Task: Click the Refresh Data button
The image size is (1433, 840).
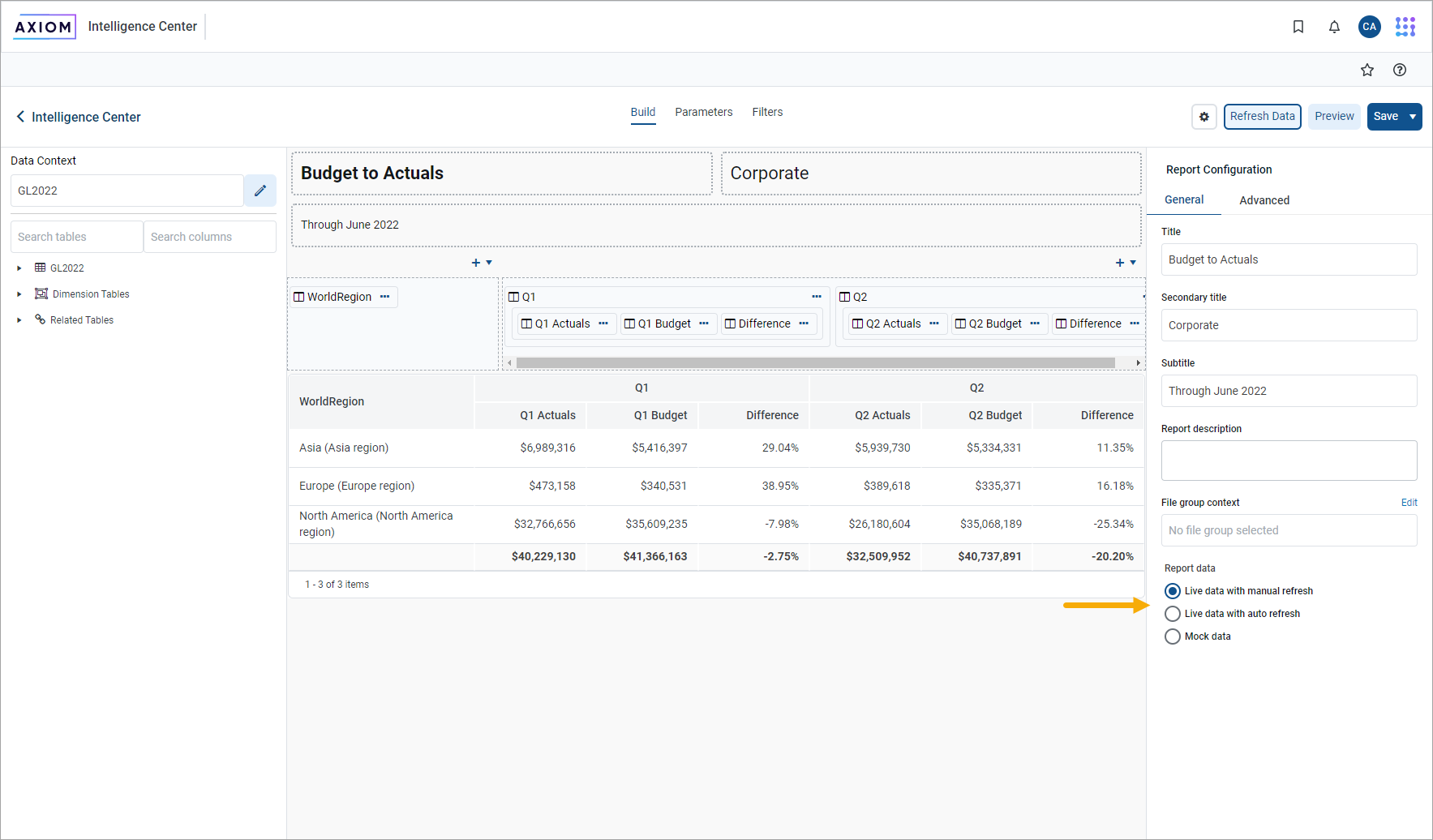Action: click(1262, 117)
